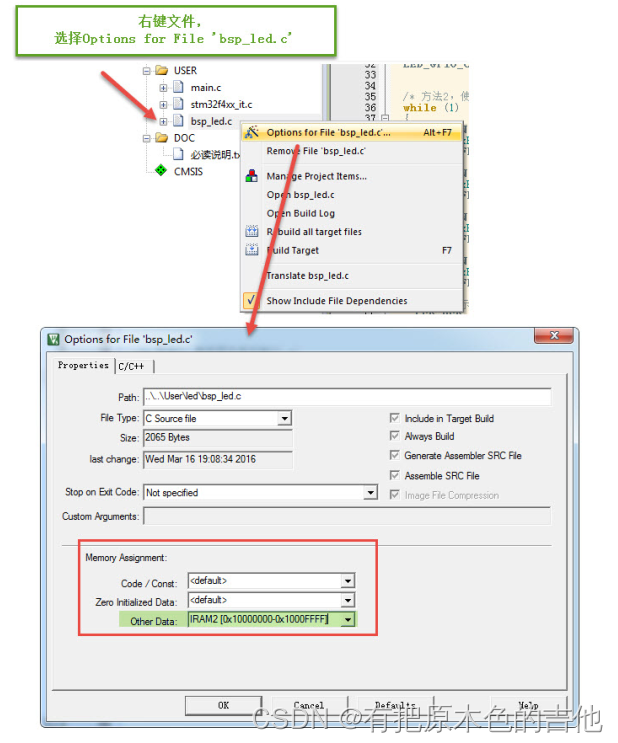Toggle Include in Target Build checkbox
The width and height of the screenshot is (618, 743).
394,418
